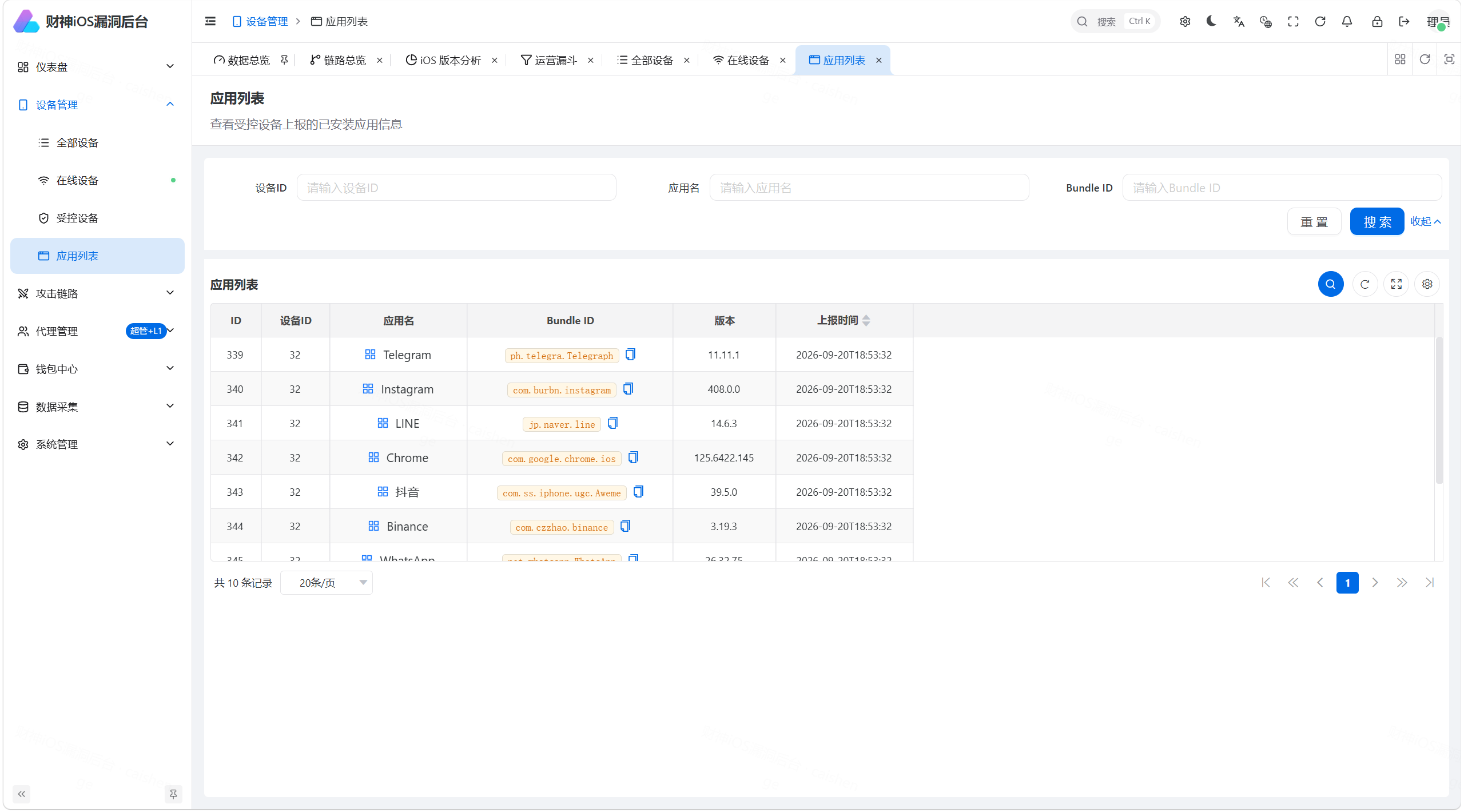Collapse the filter form via 收起
1464x812 pixels.
pyautogui.click(x=1425, y=221)
